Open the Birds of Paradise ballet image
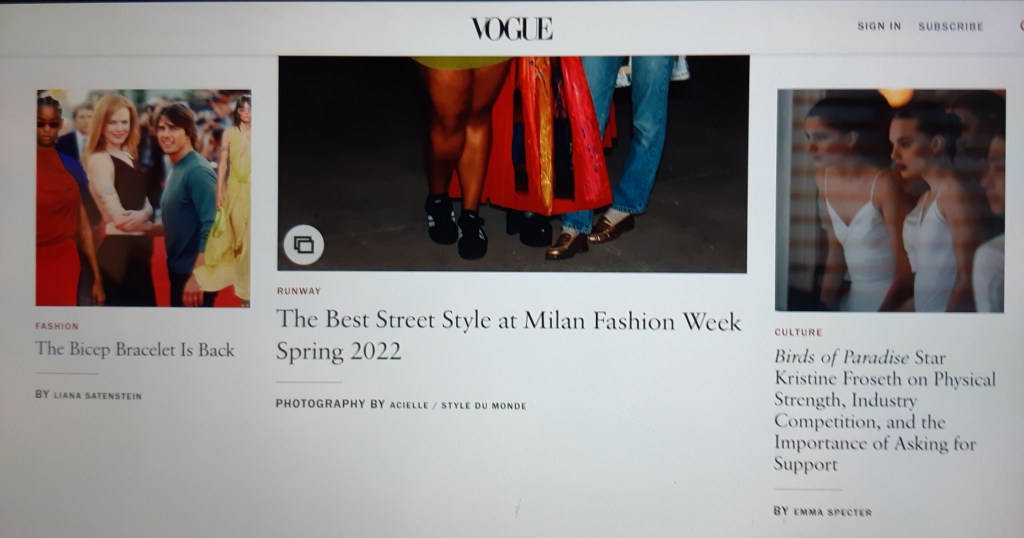1024x538 pixels. [890, 200]
